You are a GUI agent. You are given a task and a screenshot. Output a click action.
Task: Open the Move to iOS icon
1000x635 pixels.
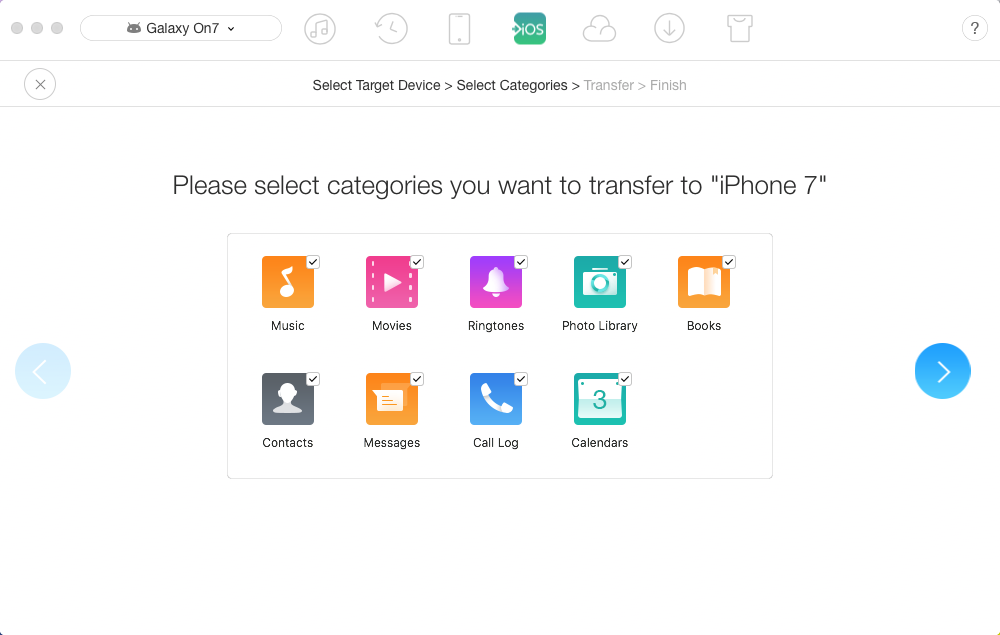[x=529, y=29]
